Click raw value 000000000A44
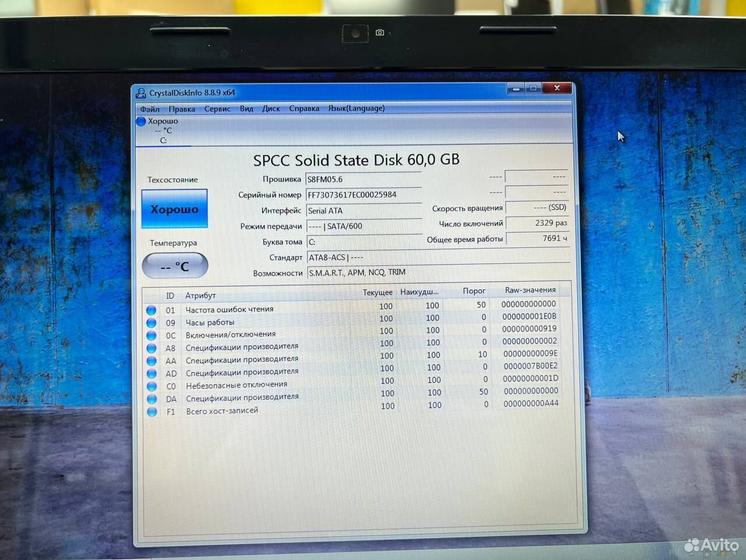 coord(531,403)
